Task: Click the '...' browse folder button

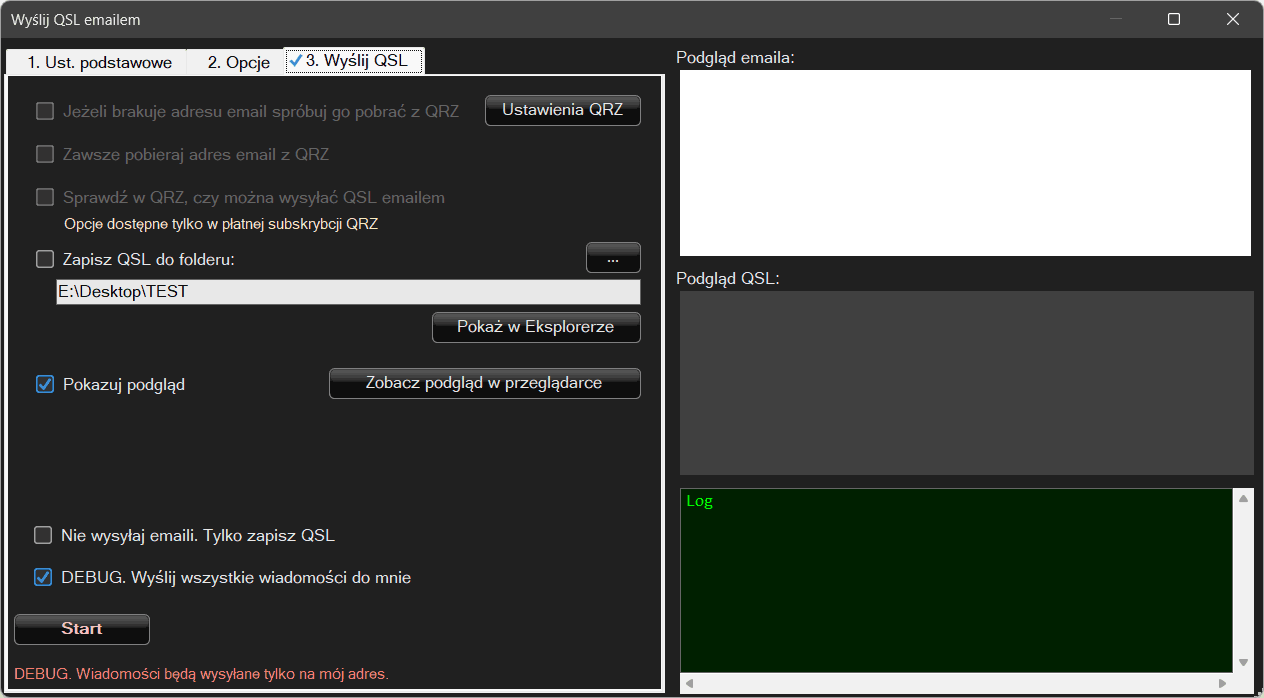Action: (x=612, y=258)
